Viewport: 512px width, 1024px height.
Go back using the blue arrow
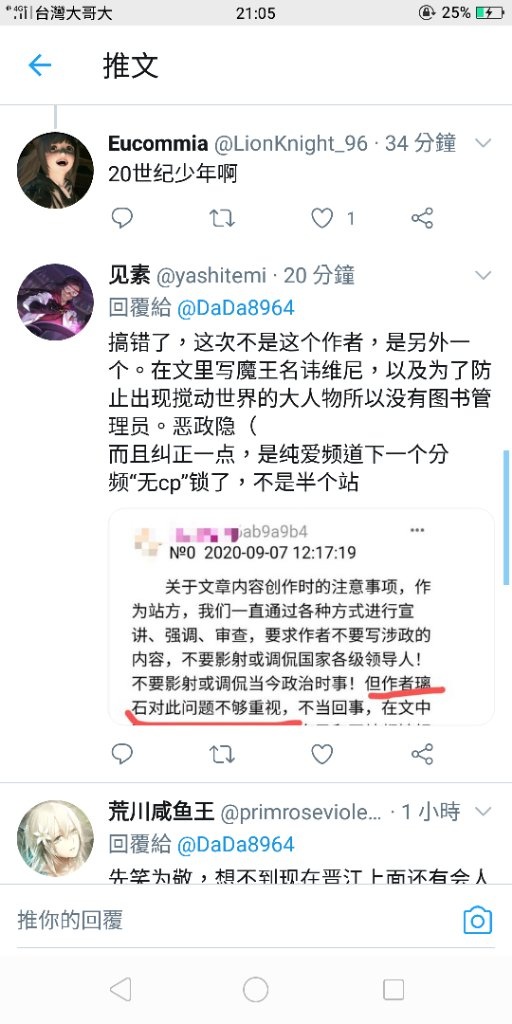point(40,65)
